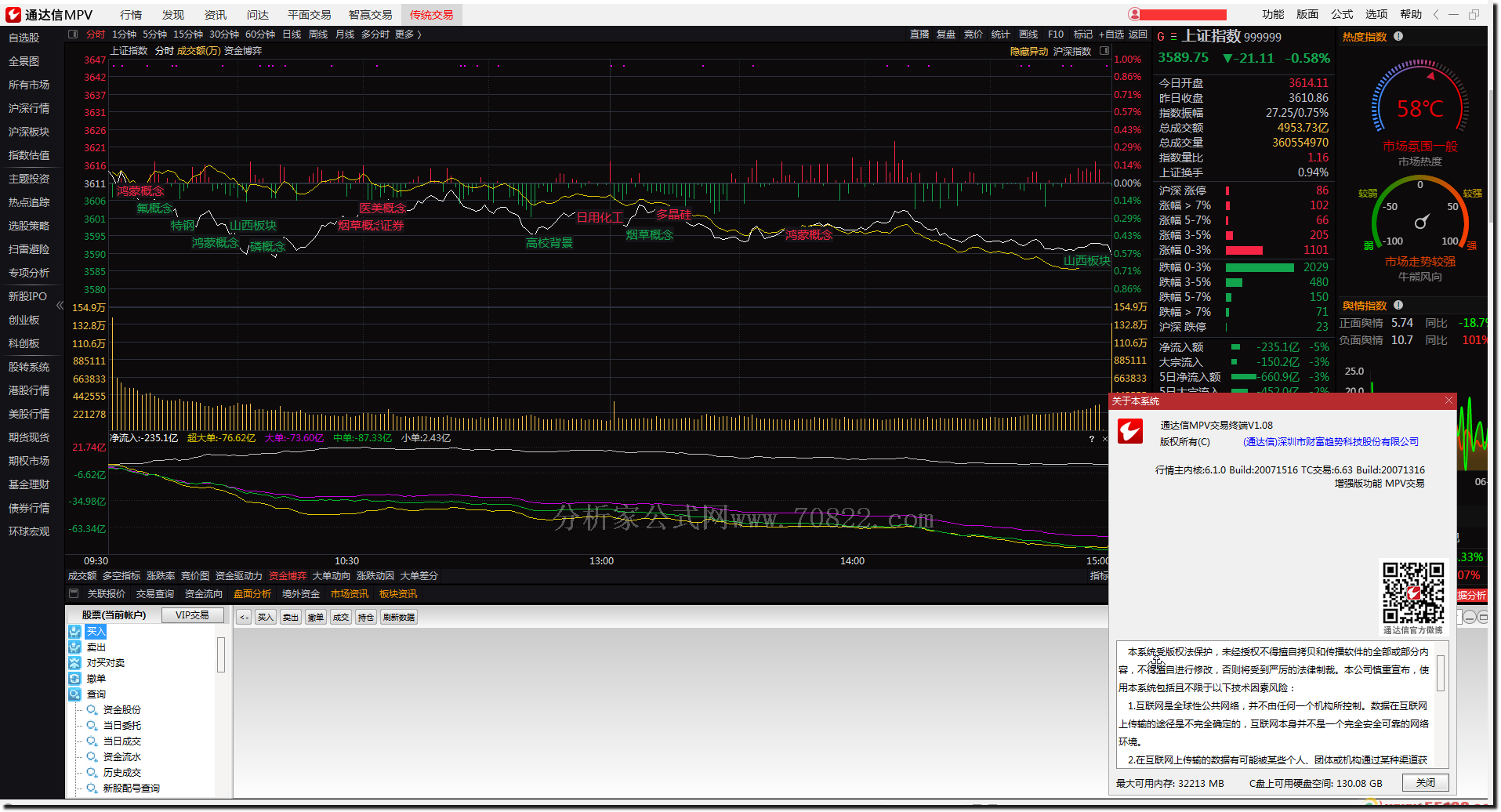The width and height of the screenshot is (1501, 812).
Task: Click the G icon beside 上证指数
Action: click(x=1161, y=37)
